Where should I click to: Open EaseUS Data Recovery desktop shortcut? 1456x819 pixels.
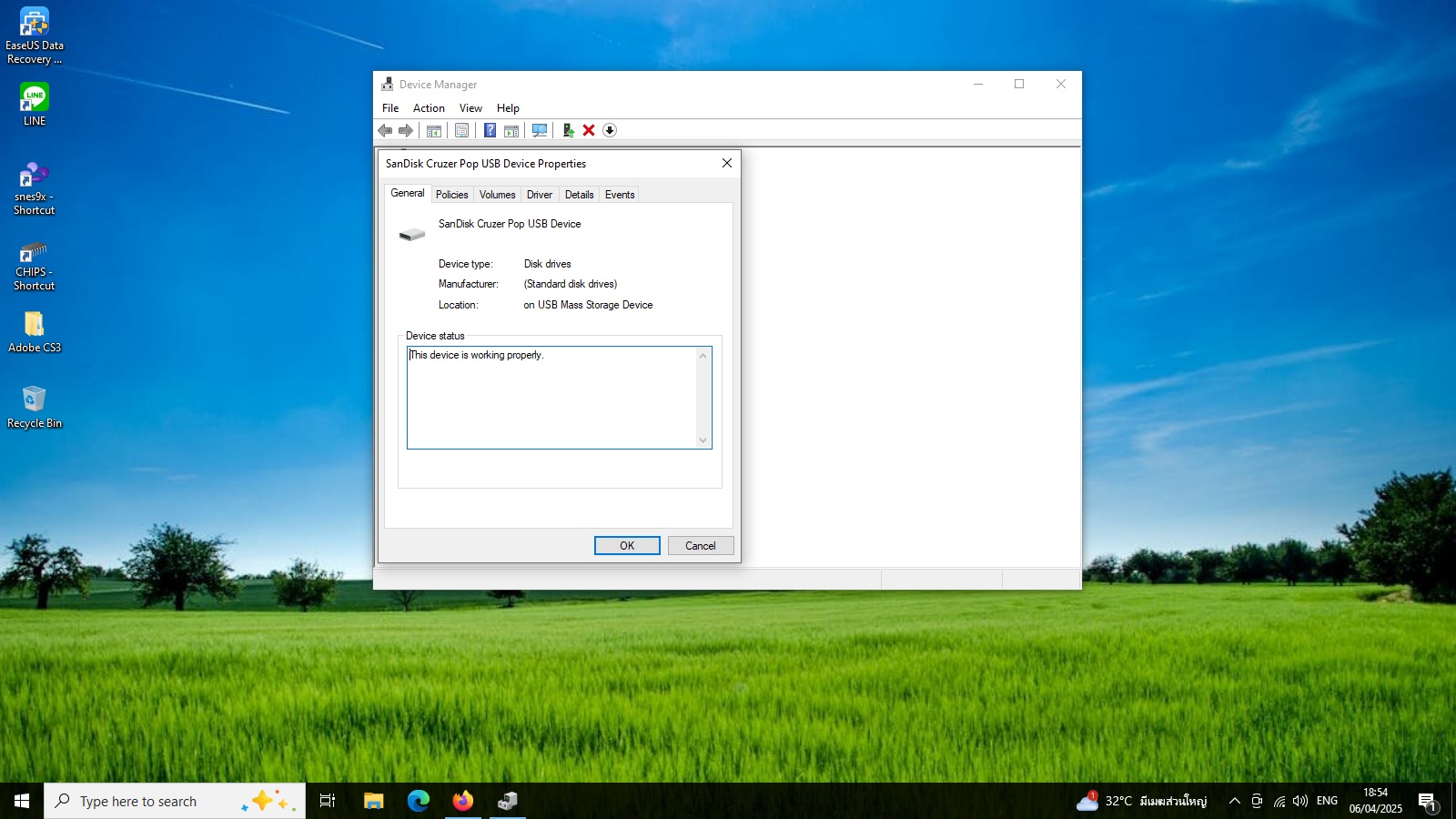35,36
